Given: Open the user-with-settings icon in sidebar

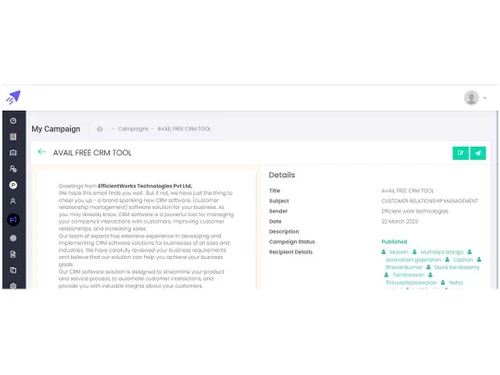Looking at the screenshot, I should coord(13,169).
